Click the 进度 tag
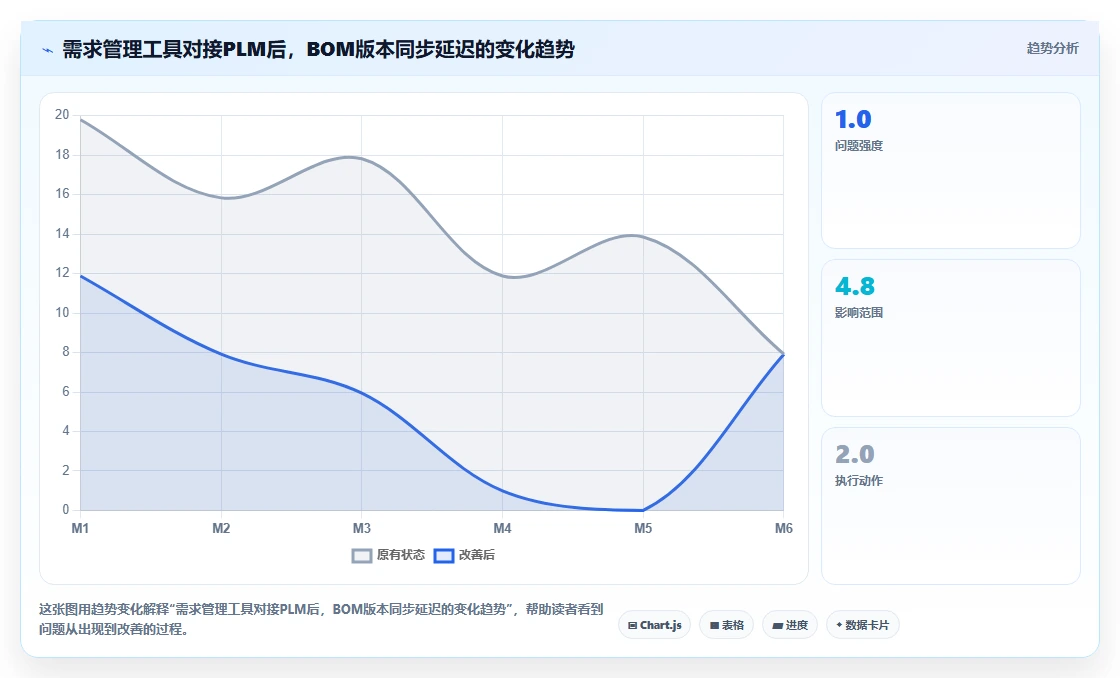 790,625
